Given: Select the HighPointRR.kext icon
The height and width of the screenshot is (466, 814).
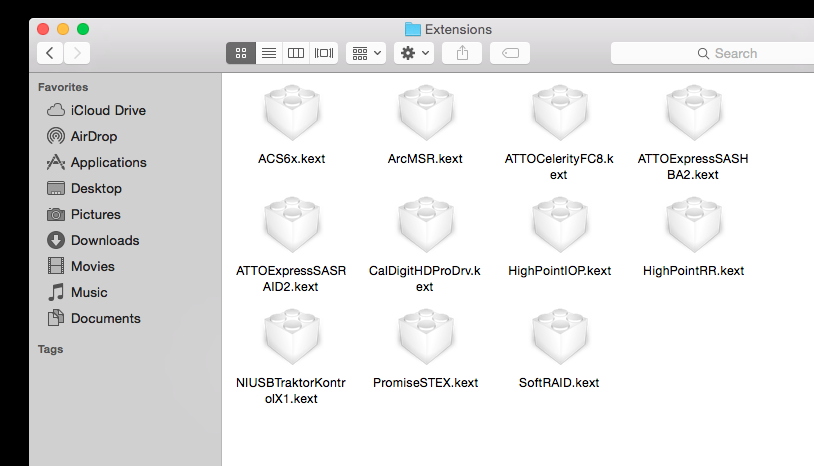Looking at the screenshot, I should [694, 225].
